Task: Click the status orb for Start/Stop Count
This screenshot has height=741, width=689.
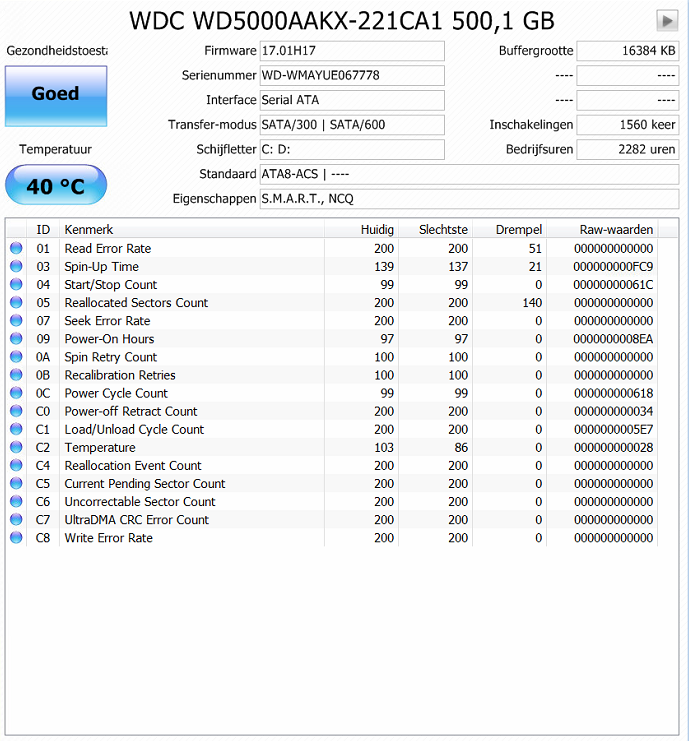Action: tap(16, 284)
